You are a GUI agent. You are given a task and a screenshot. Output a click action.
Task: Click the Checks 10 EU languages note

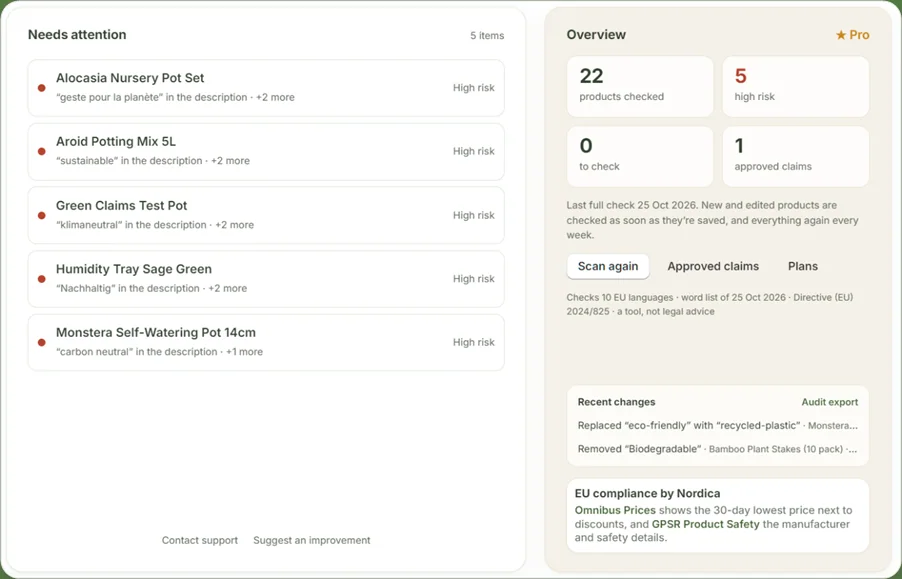[x=710, y=304]
